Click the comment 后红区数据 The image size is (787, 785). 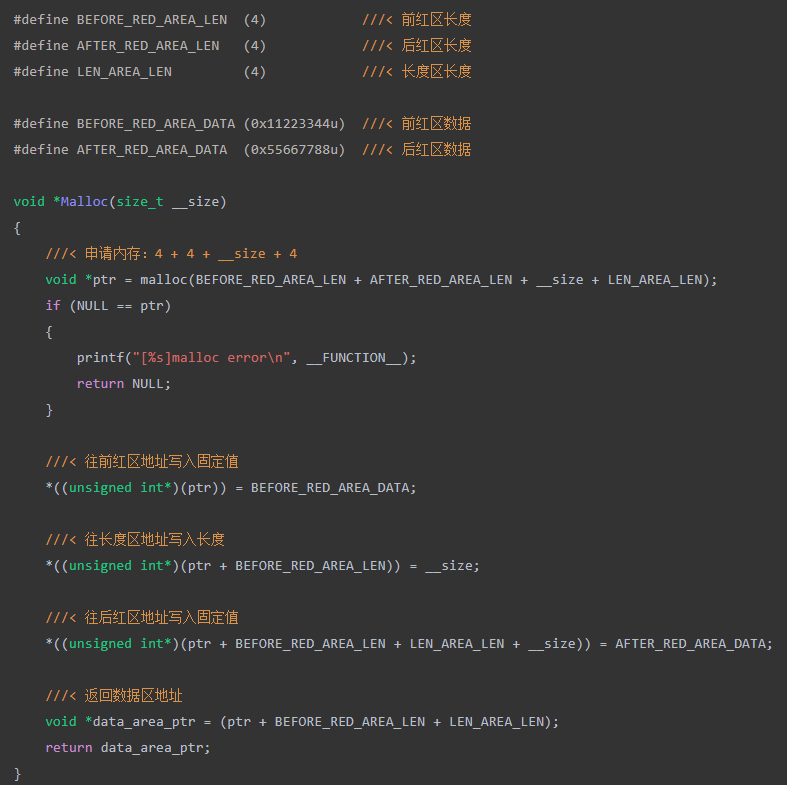pos(436,150)
